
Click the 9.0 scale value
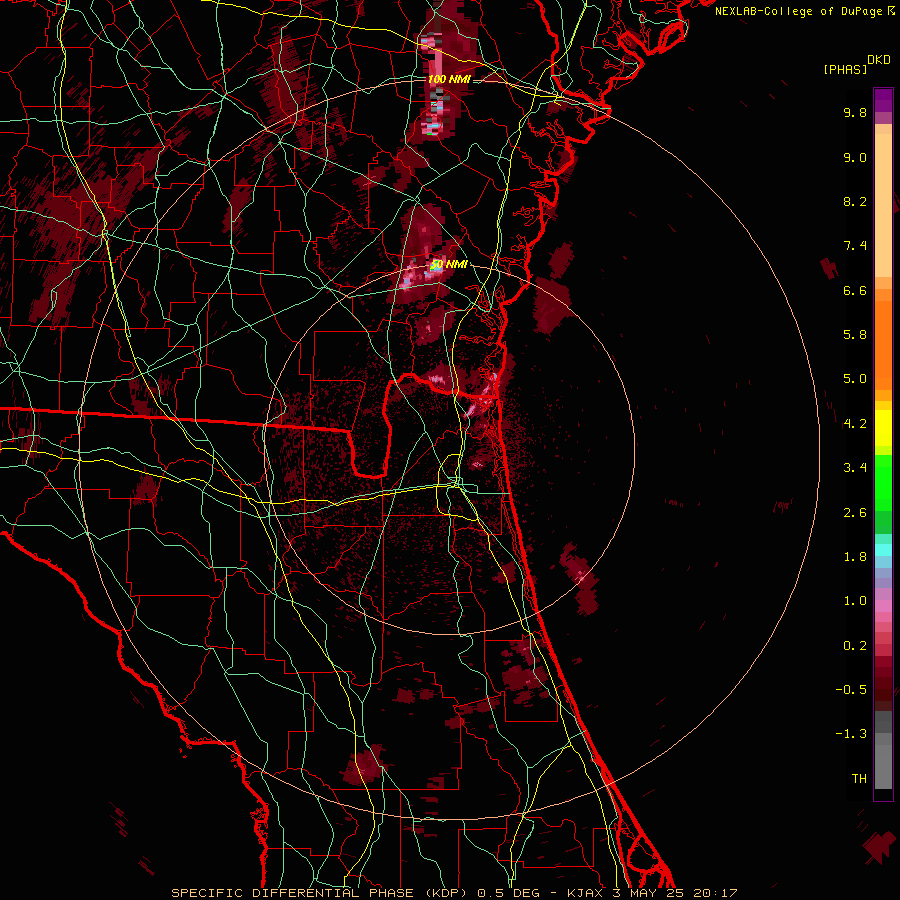(x=855, y=157)
